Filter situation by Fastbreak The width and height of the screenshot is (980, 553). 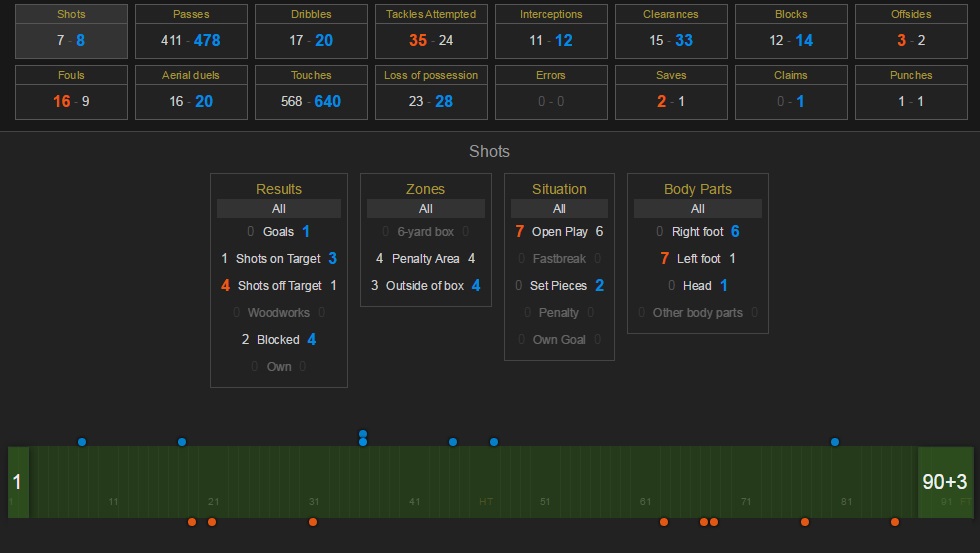tap(559, 259)
